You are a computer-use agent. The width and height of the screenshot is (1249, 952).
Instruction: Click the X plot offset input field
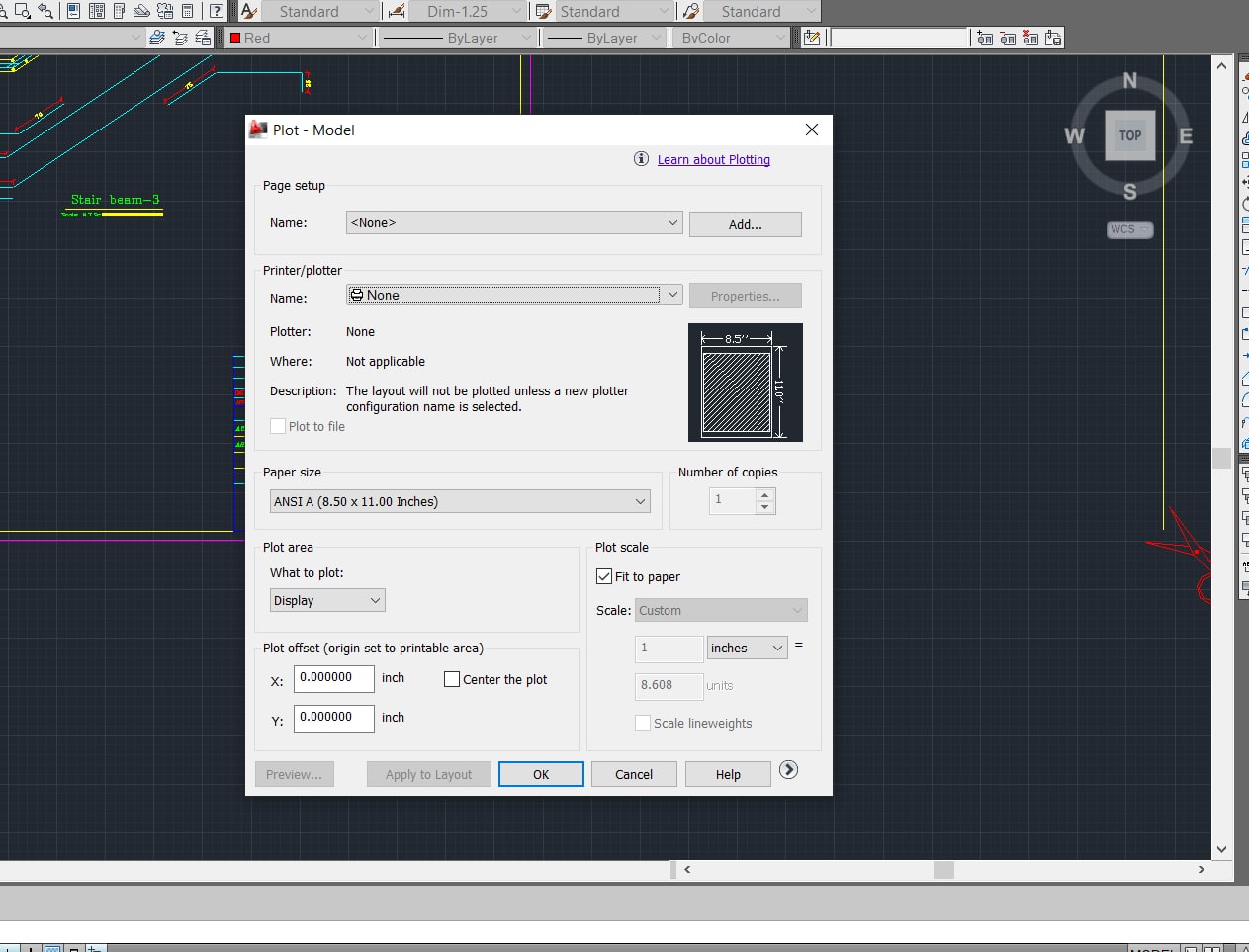pyautogui.click(x=333, y=678)
